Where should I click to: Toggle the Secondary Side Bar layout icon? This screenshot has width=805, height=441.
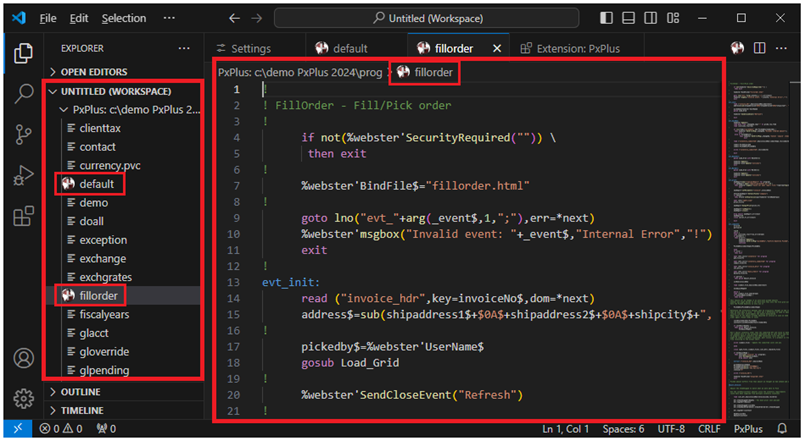(x=653, y=18)
